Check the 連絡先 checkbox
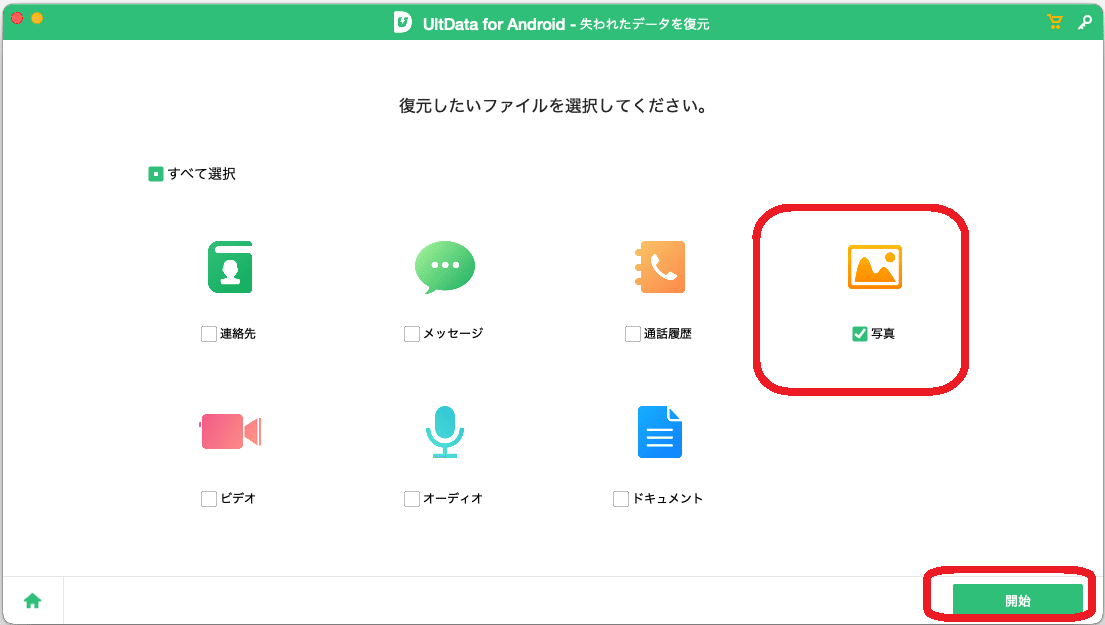 209,334
